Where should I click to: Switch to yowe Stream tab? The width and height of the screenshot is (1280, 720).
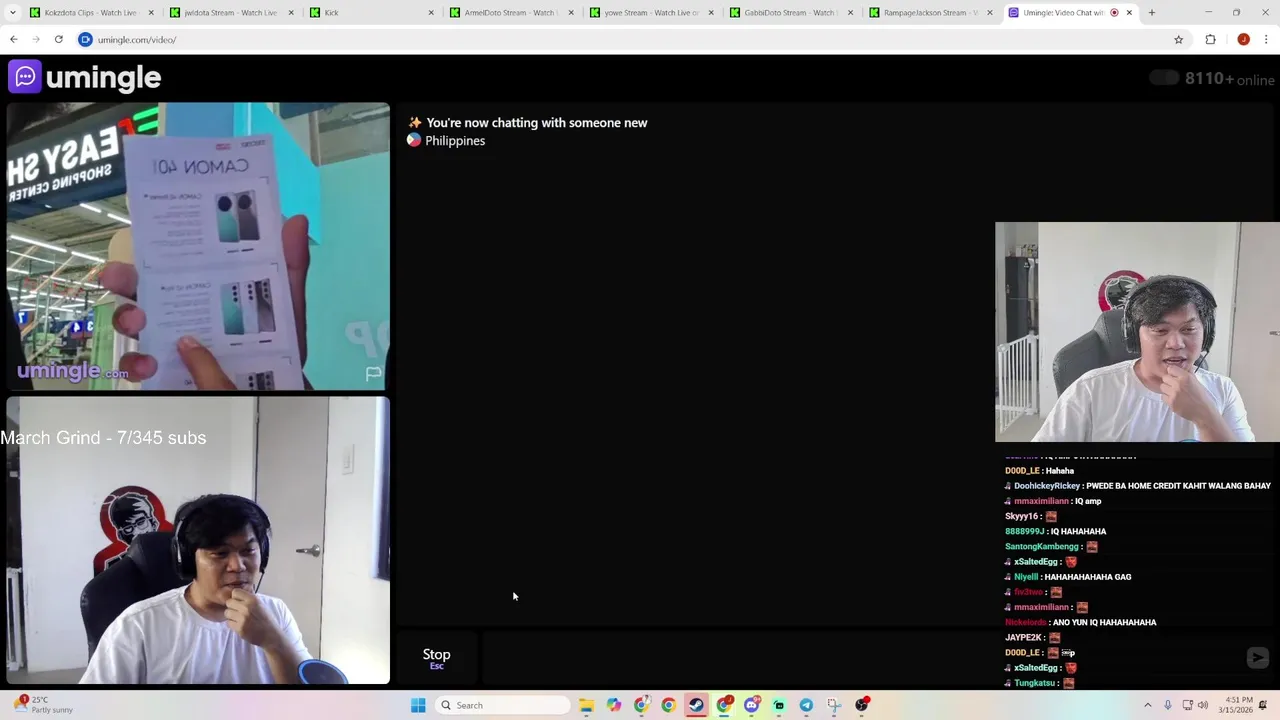[651, 13]
